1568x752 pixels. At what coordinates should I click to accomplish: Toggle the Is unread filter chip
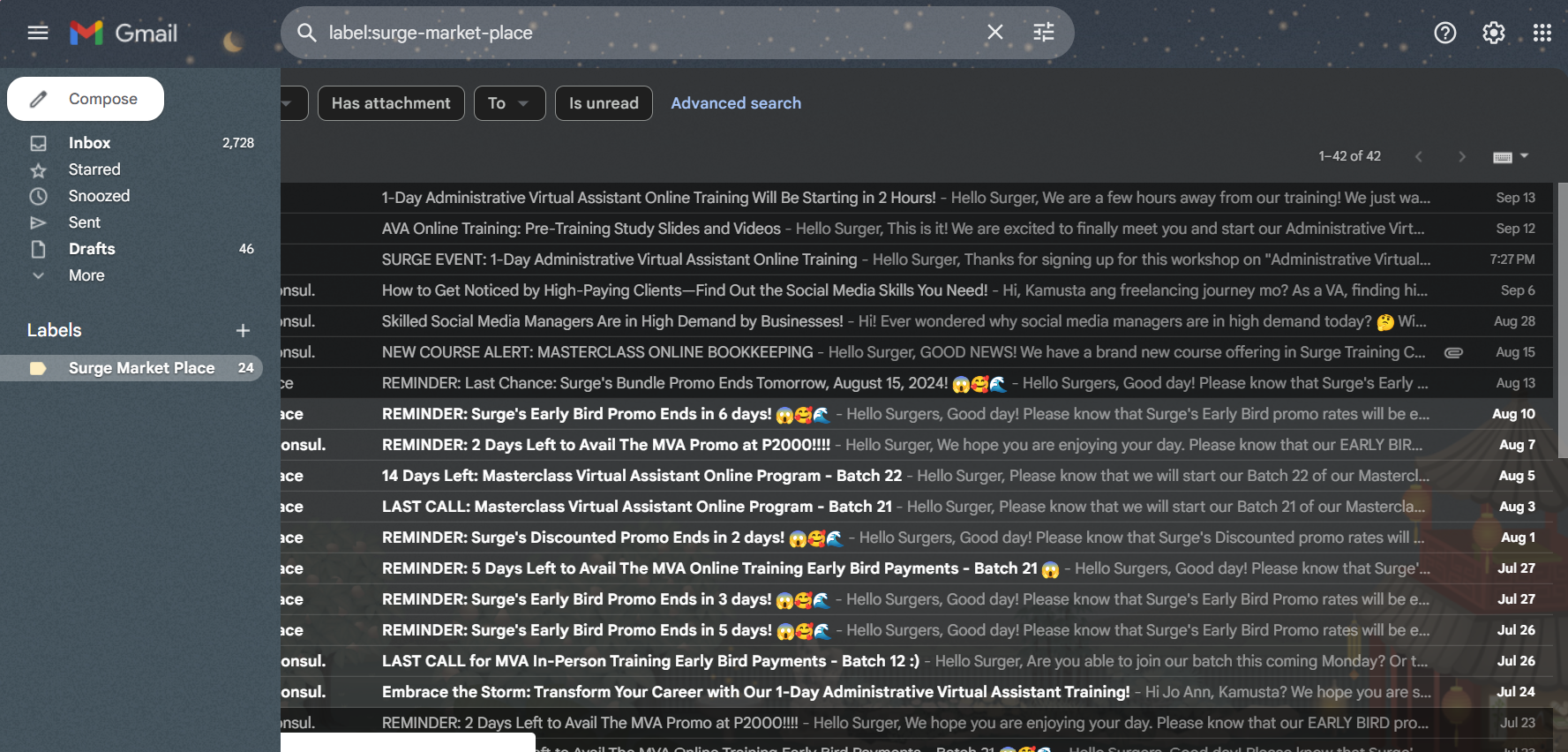coord(604,103)
